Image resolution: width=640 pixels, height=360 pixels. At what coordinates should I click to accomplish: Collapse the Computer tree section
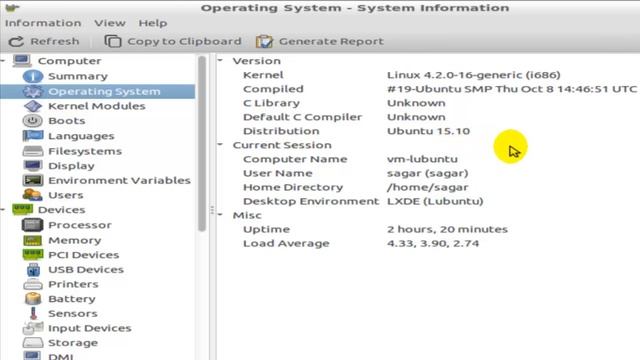[3, 60]
